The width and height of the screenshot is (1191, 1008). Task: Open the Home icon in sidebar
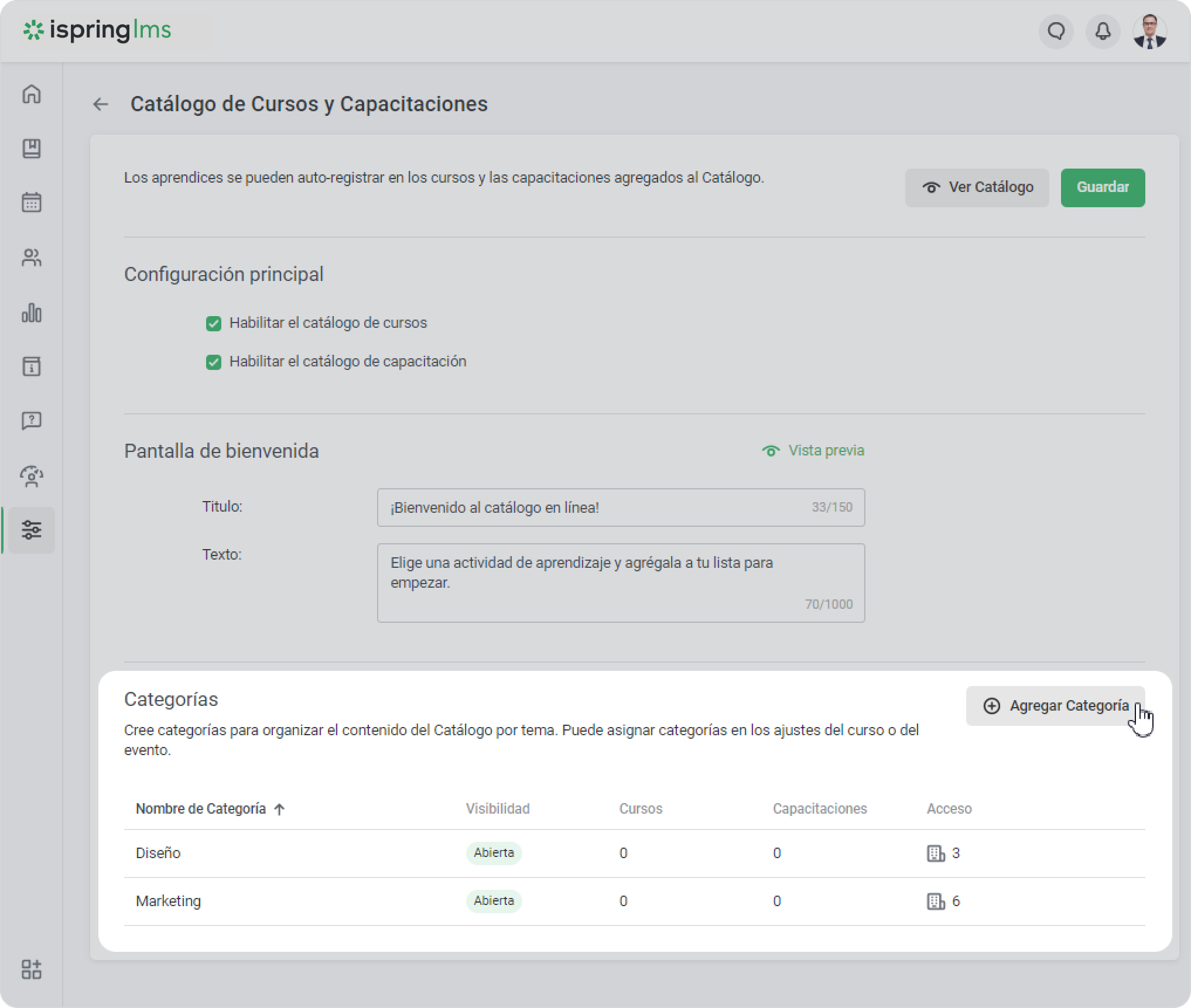[x=32, y=94]
